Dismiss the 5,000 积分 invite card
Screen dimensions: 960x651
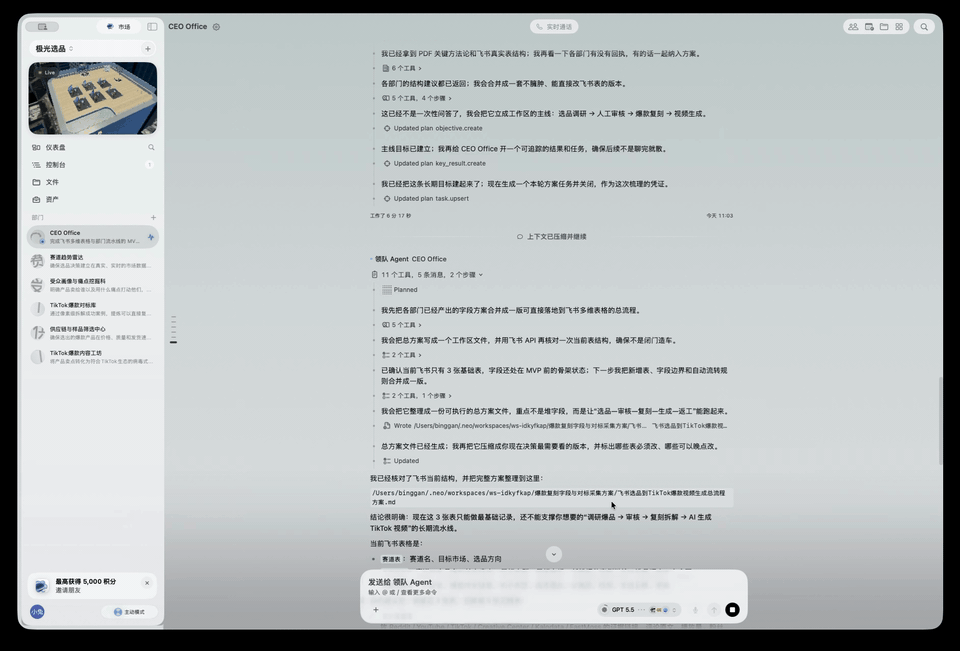point(147,583)
